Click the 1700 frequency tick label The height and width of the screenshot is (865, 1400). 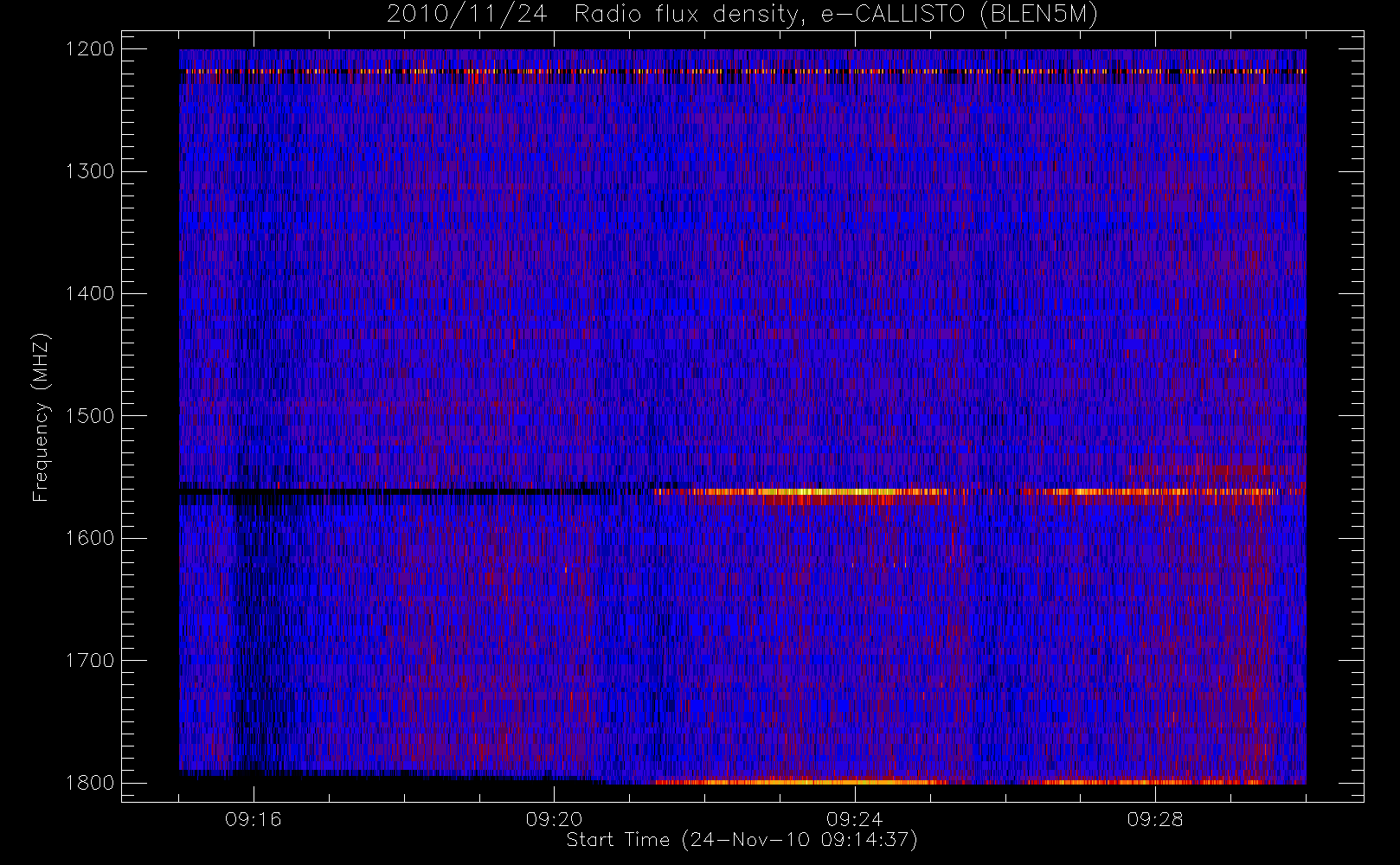tap(89, 660)
